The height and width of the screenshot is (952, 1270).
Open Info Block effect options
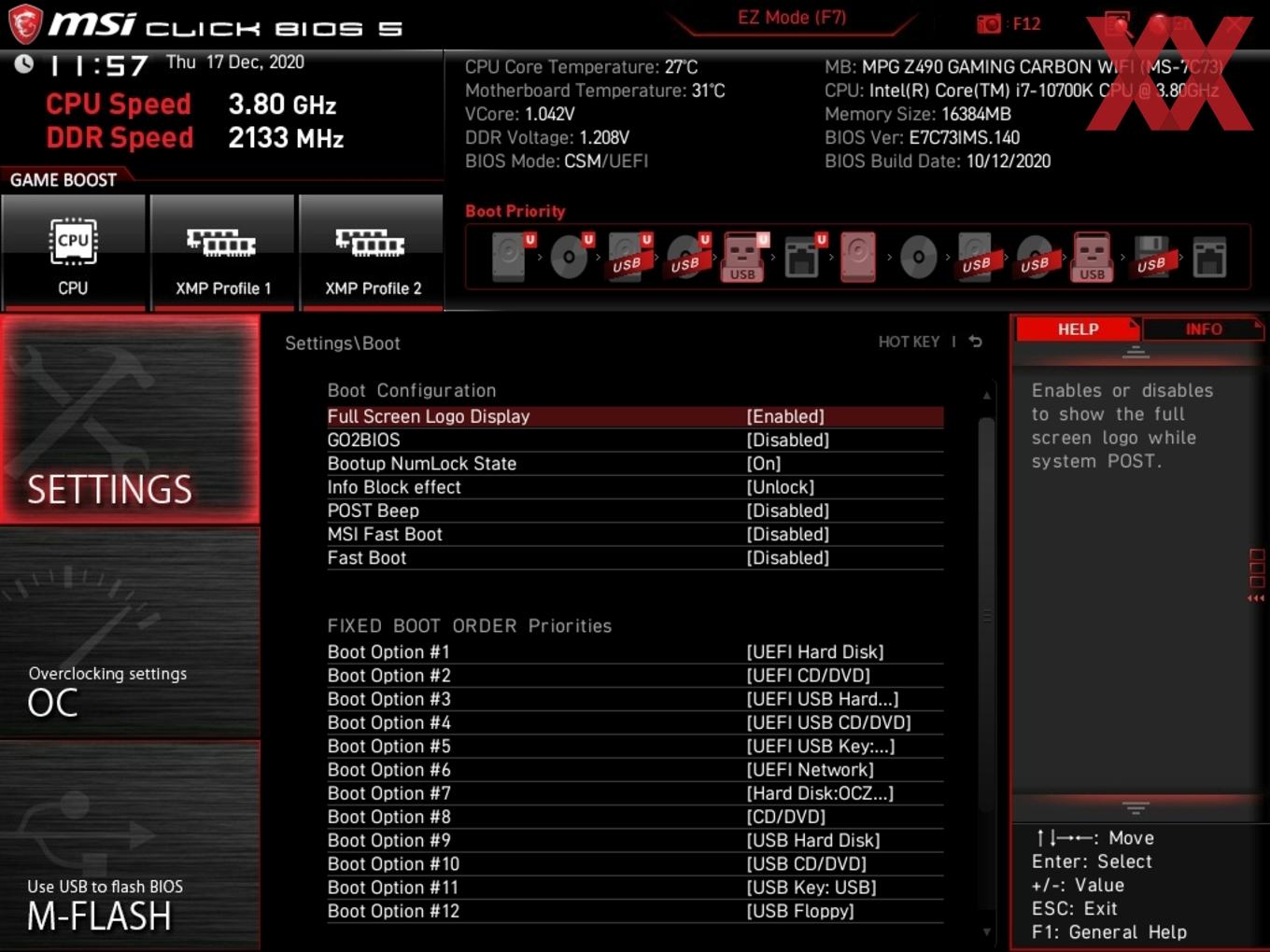[635, 487]
